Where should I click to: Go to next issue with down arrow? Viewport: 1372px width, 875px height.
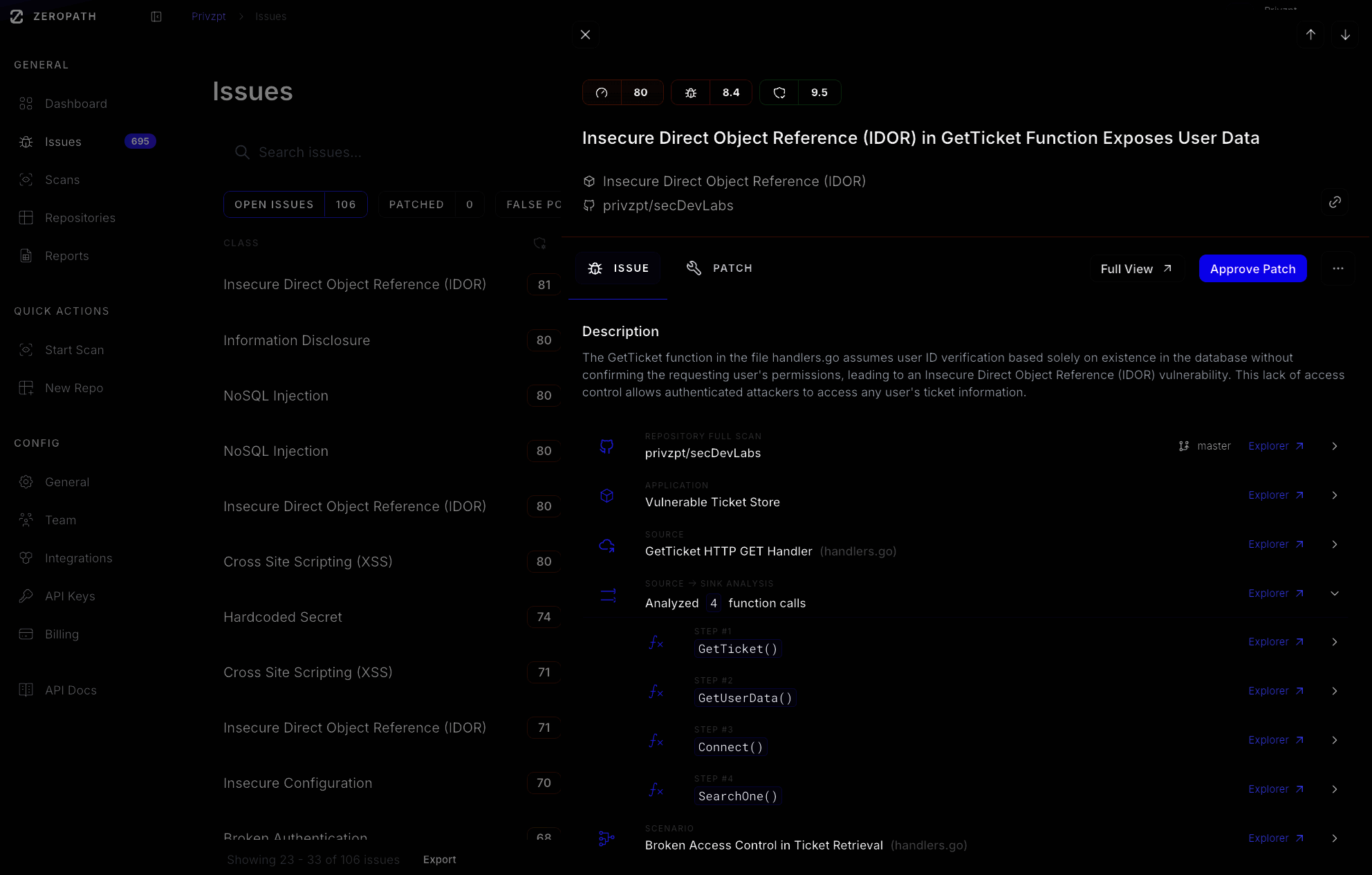point(1345,35)
